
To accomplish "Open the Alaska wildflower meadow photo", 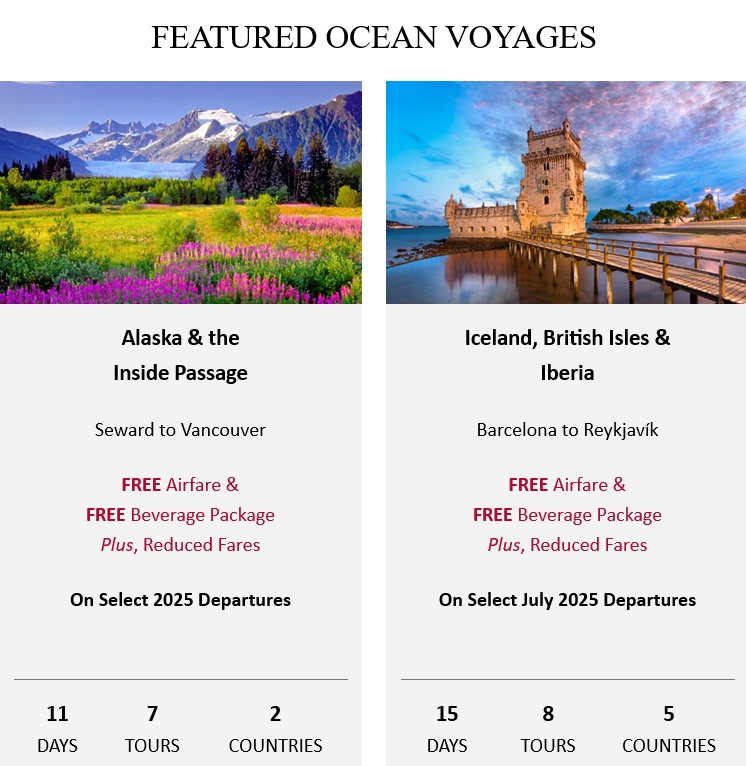I will click(180, 192).
